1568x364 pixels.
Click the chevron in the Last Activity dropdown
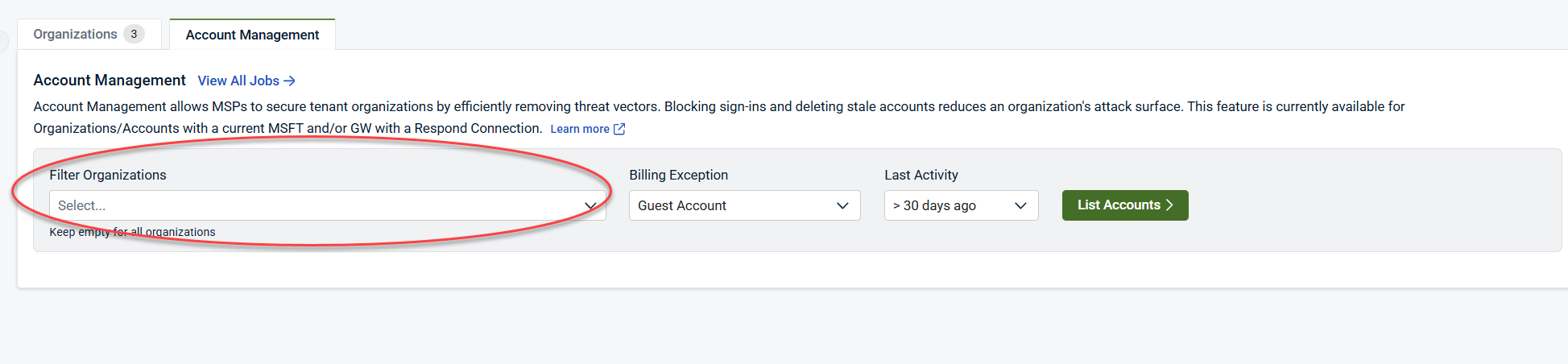click(x=1020, y=205)
